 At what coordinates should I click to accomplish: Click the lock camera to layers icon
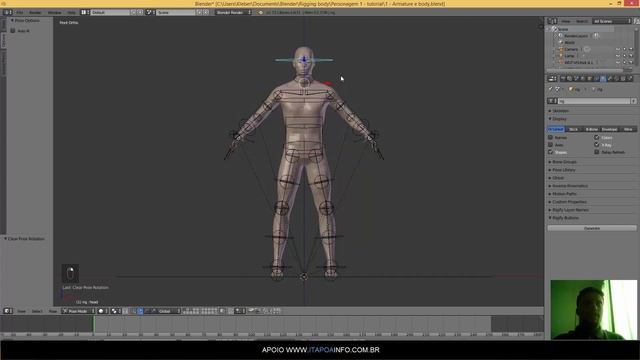[x=222, y=311]
